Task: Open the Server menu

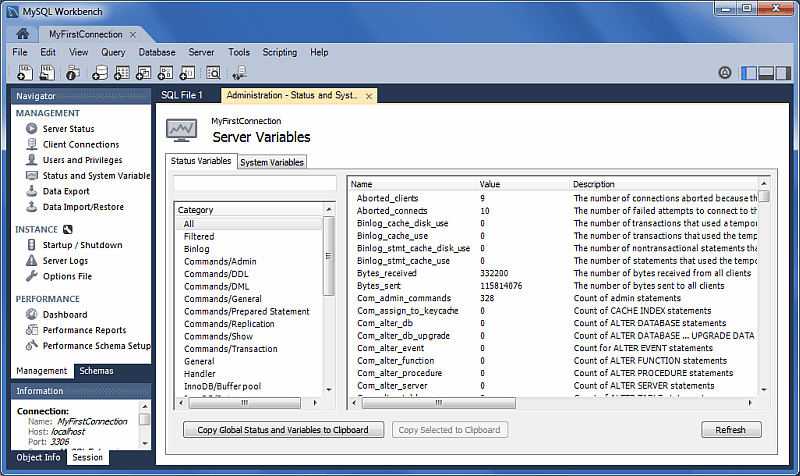Action: tap(201, 52)
